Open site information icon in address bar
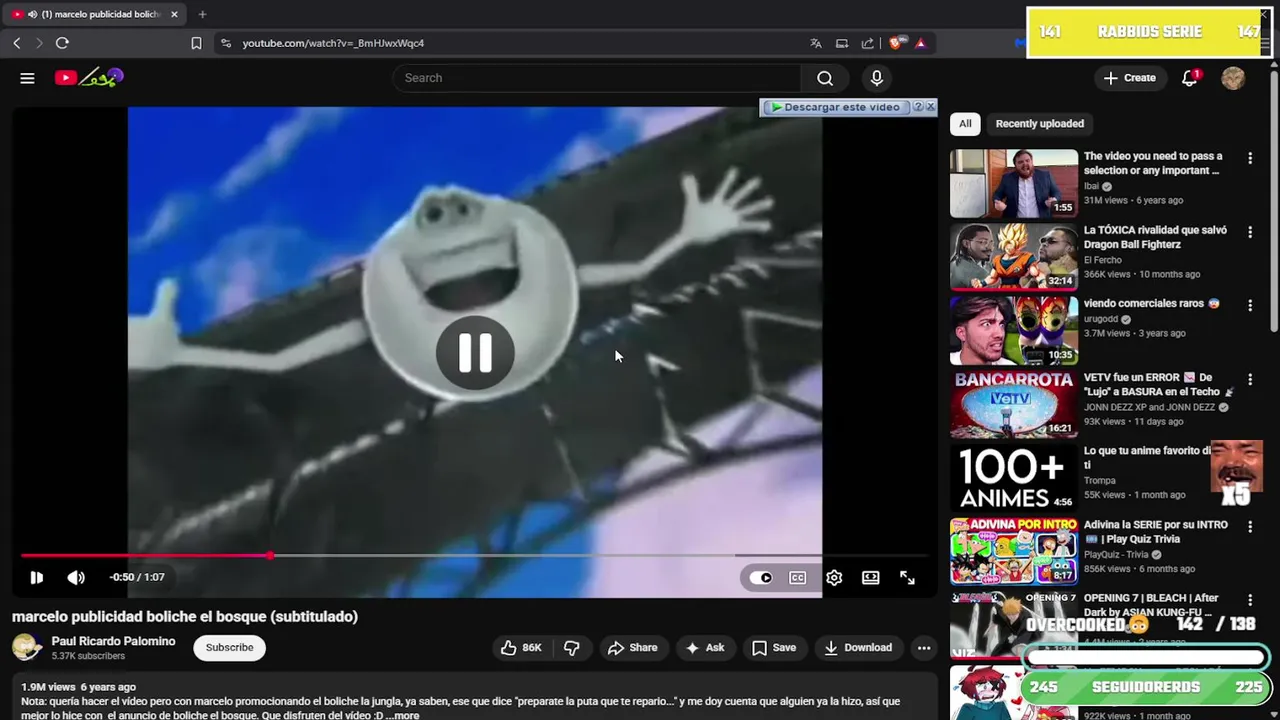Screen dimensions: 1280x720 click(226, 43)
